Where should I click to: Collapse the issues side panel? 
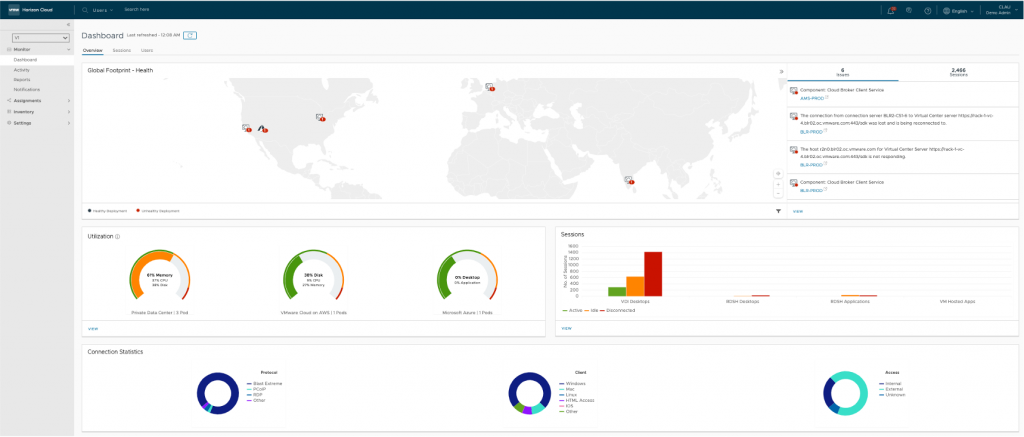[780, 72]
